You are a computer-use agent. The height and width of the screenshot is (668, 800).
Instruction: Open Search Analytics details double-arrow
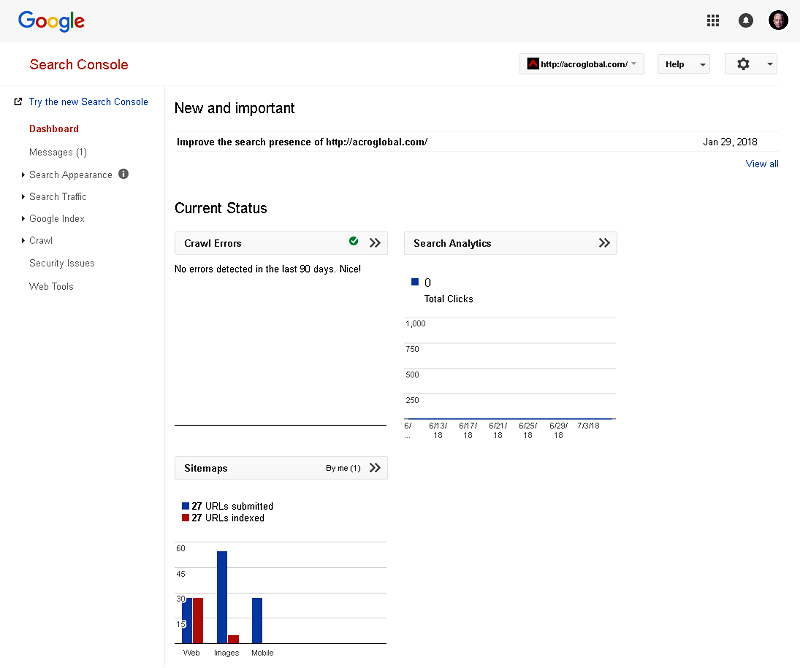[604, 243]
